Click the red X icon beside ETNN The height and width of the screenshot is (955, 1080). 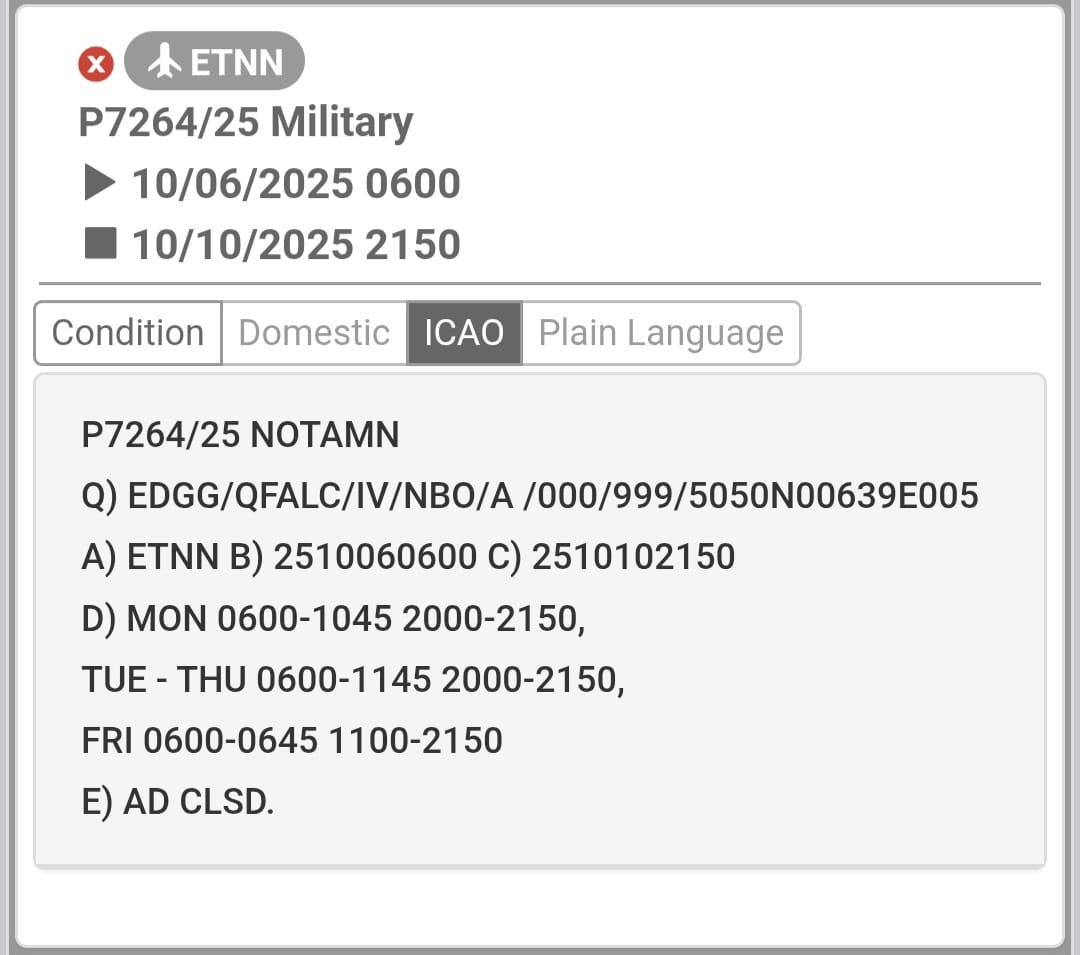tap(96, 65)
